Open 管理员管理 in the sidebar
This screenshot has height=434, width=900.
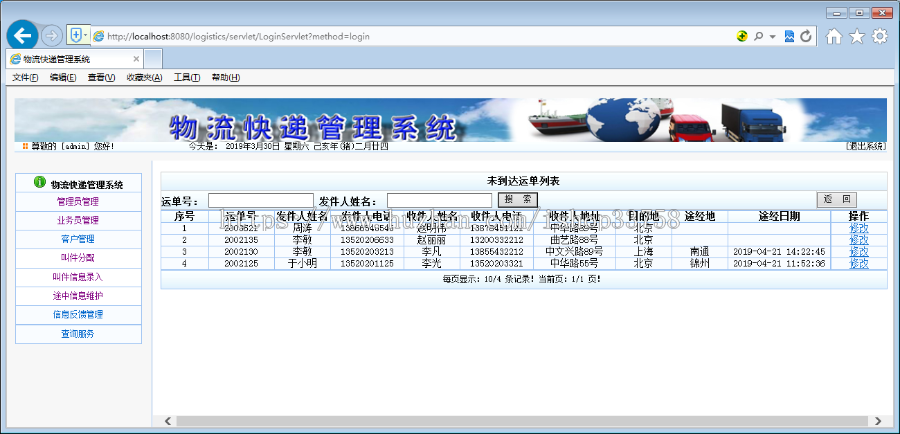[x=78, y=202]
